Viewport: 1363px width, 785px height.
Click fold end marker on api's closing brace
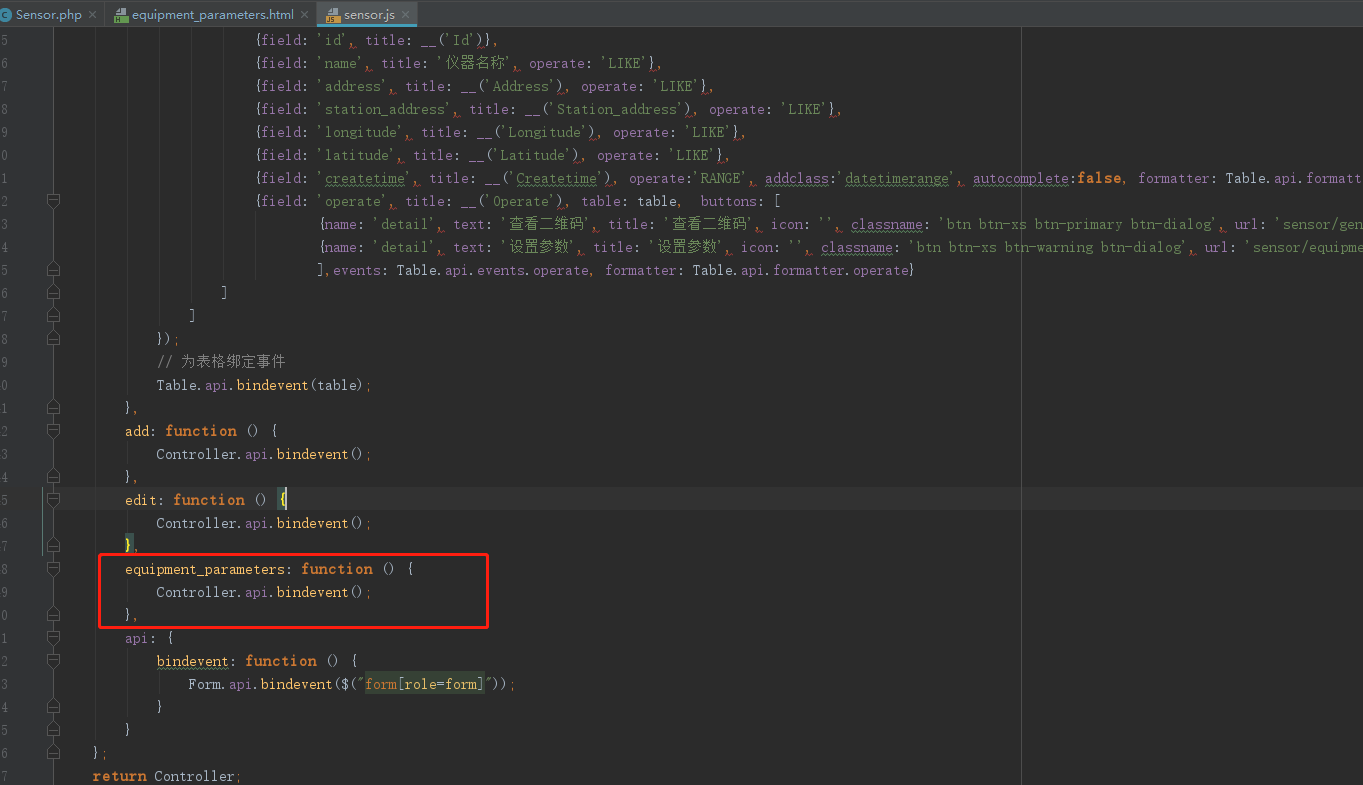click(53, 730)
